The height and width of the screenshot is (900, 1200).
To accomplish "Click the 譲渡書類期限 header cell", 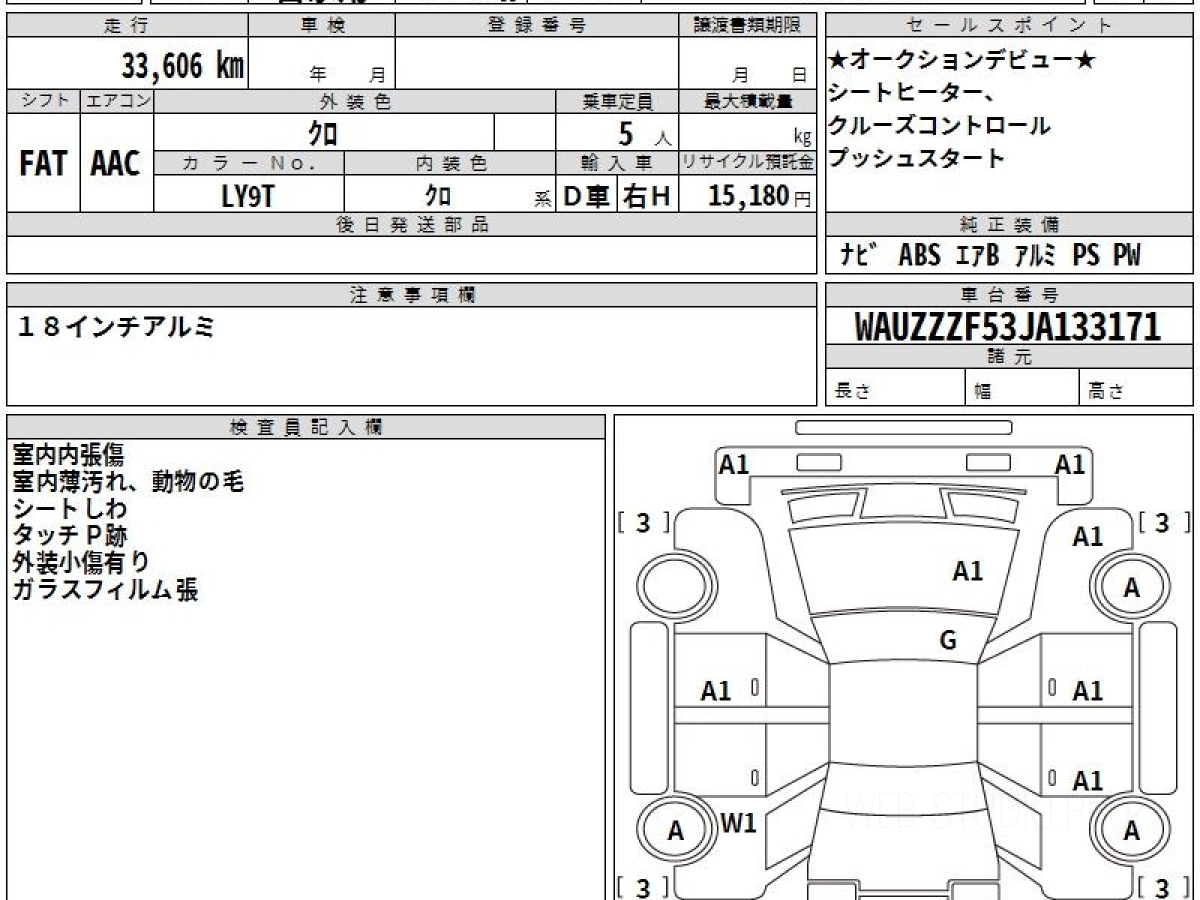I will (748, 26).
